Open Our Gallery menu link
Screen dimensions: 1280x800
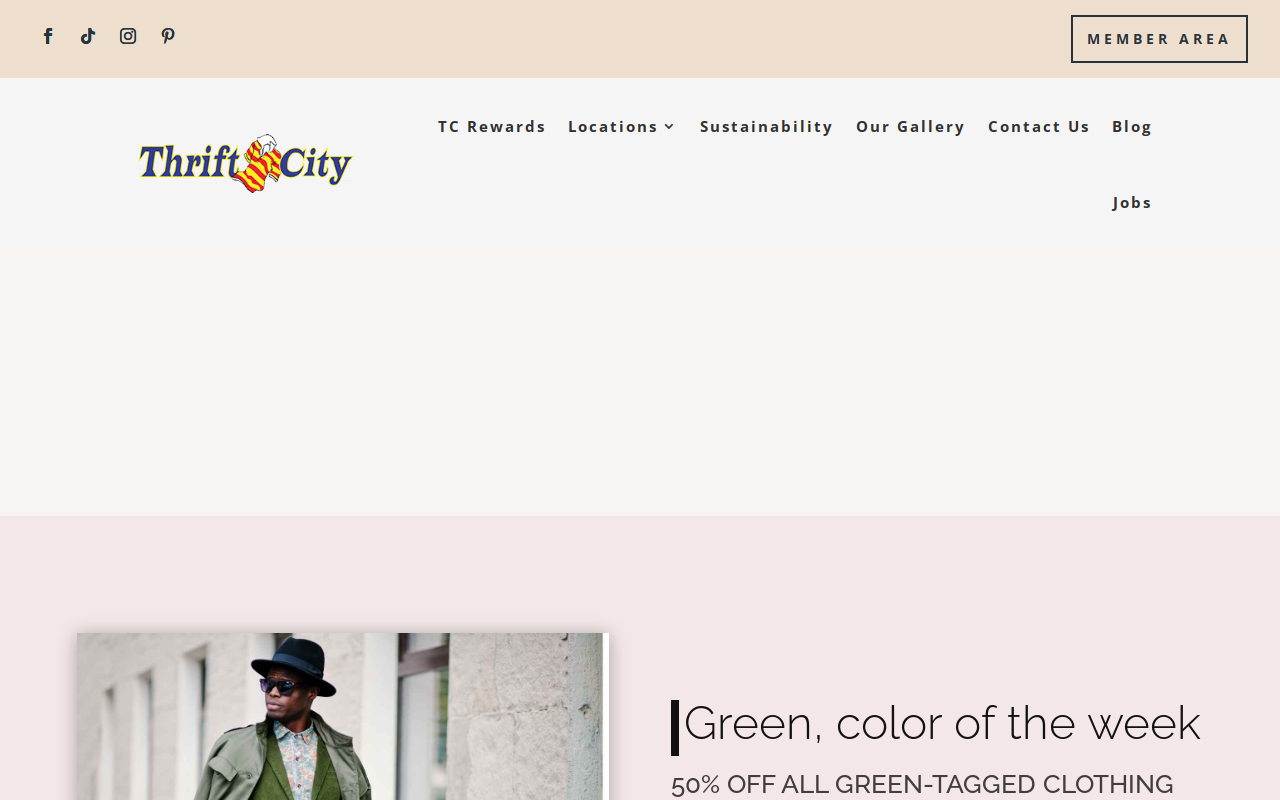[910, 126]
